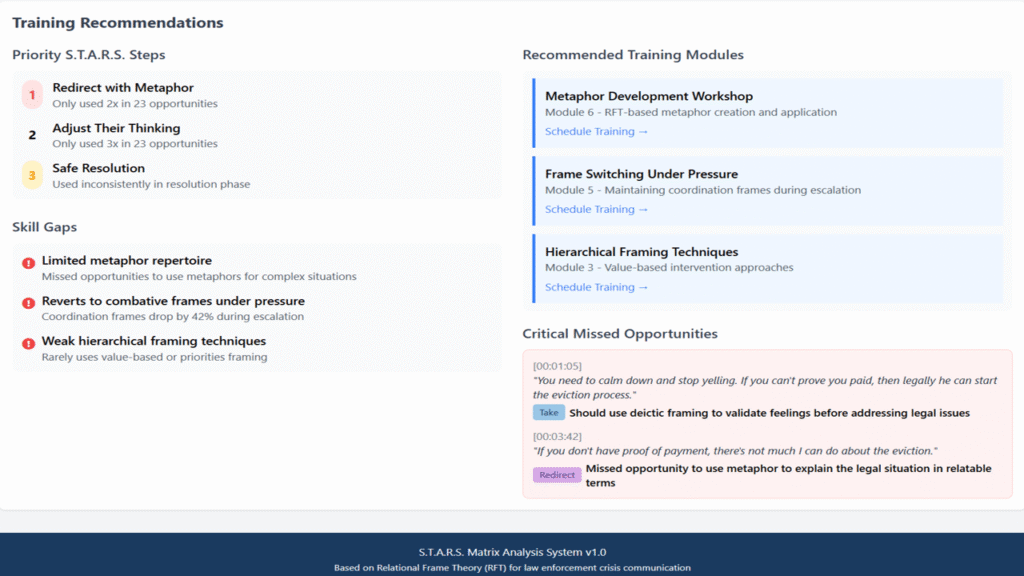Screen dimensions: 1024x576
Task: Click the blue Take tag
Action: [549, 413]
